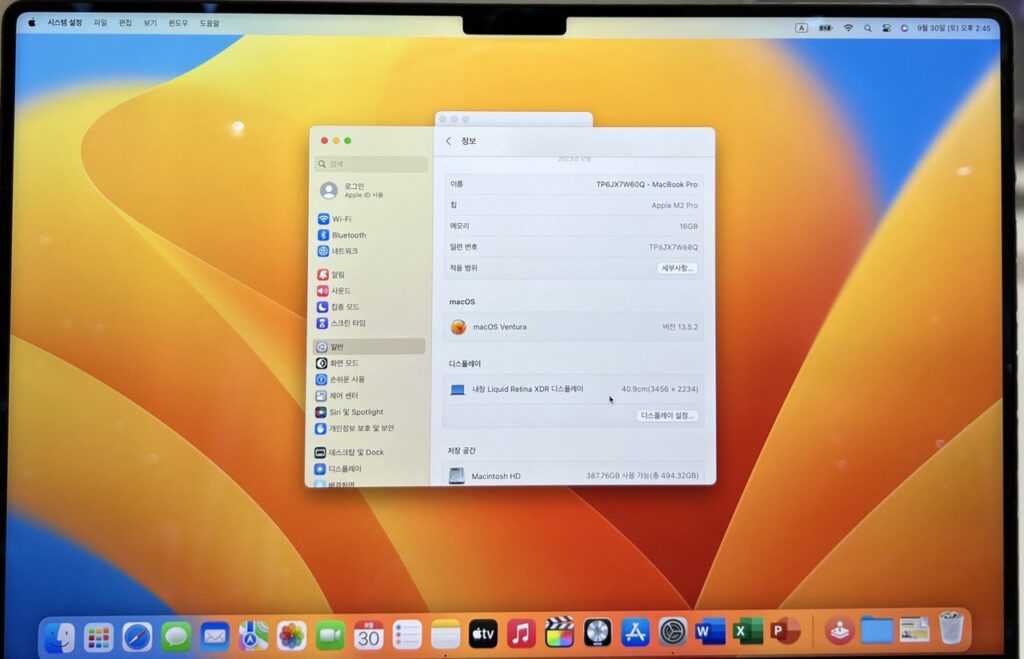Open the 시스템 설정 menu

click(65, 23)
